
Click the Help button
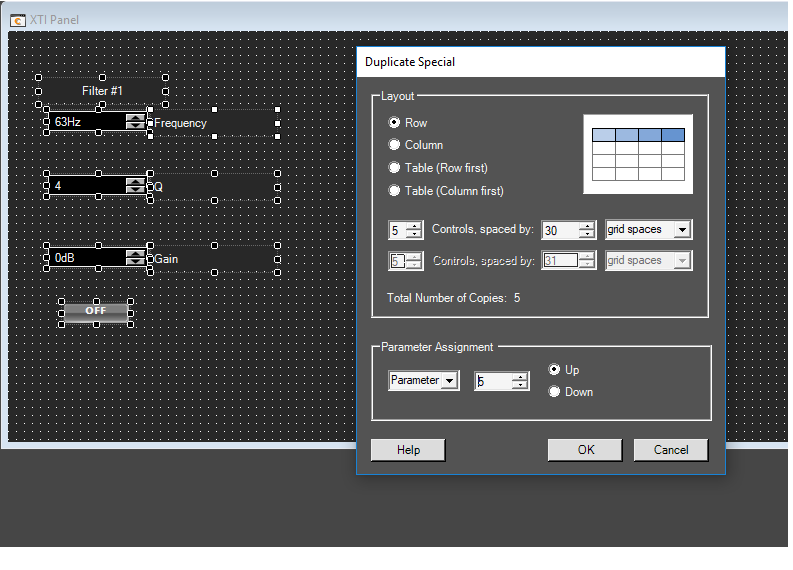point(408,450)
